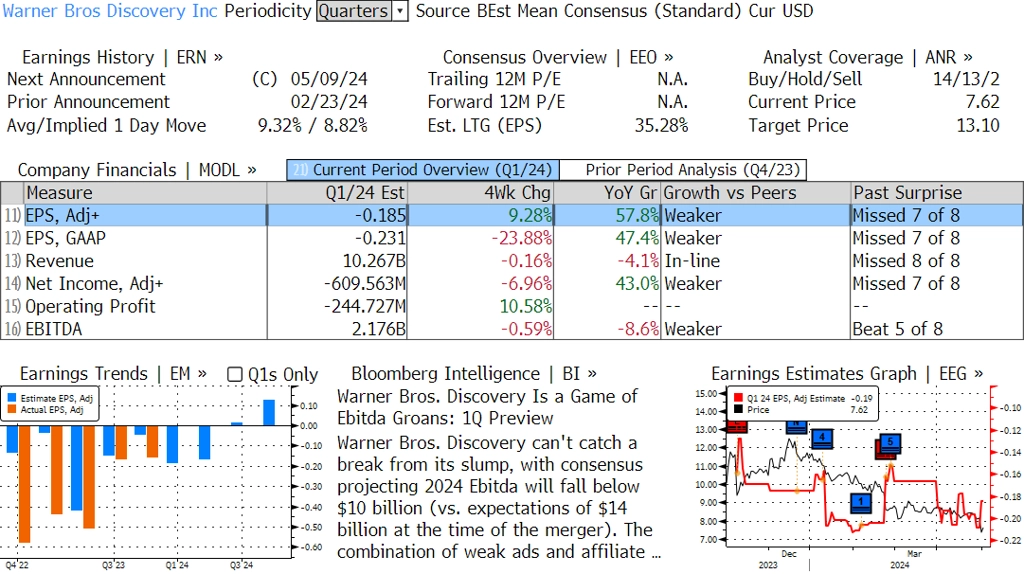
Task: Click blue news marker 5 on estimates graph
Action: tap(890, 443)
